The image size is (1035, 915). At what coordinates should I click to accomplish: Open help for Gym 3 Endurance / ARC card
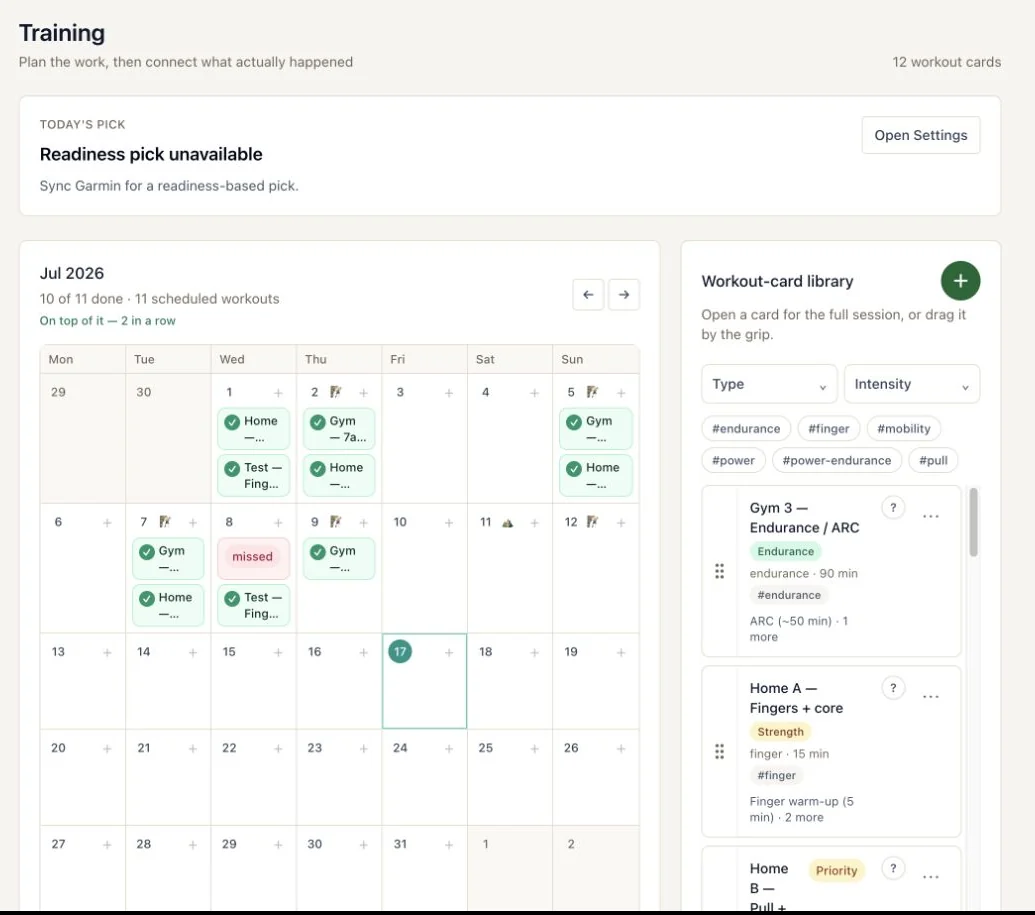[x=892, y=508]
